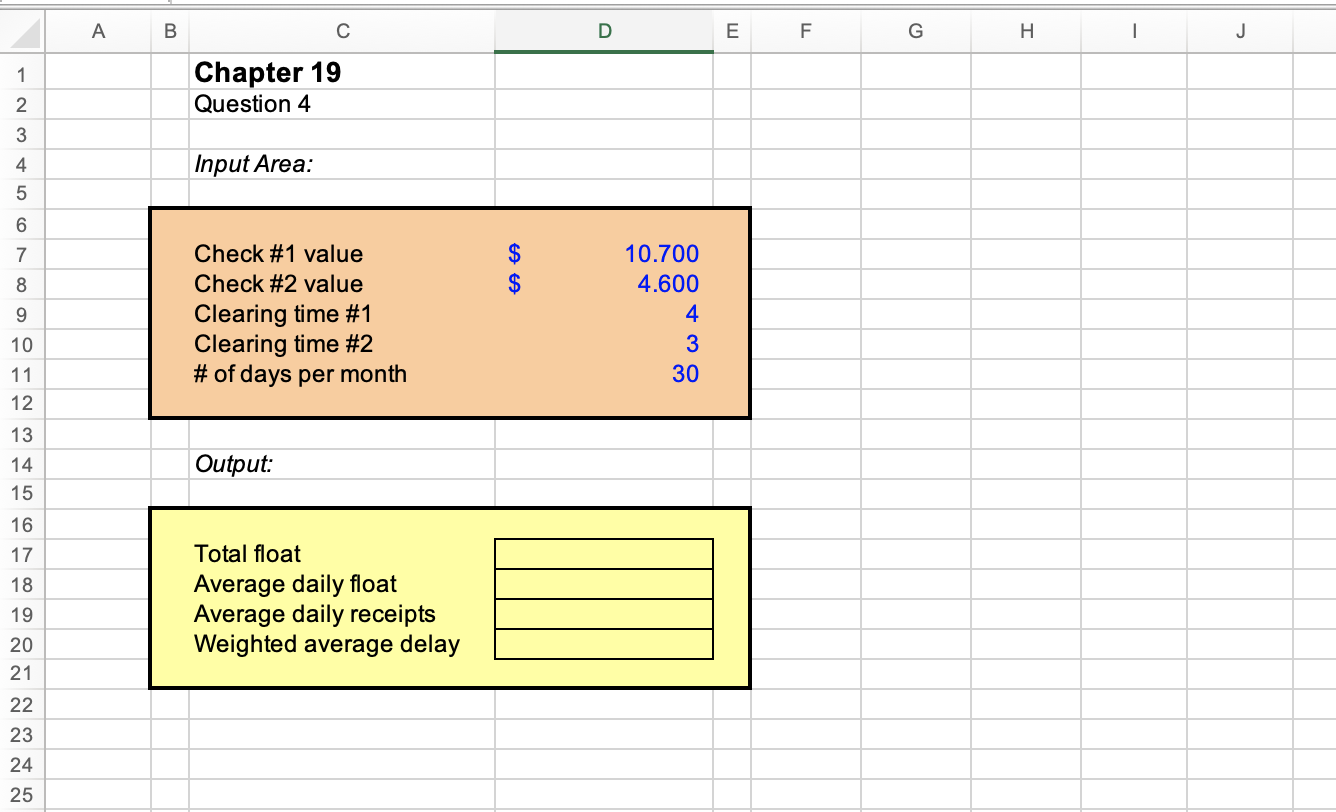
Task: Select the empty Average daily receipts answer cell
Action: coord(604,614)
